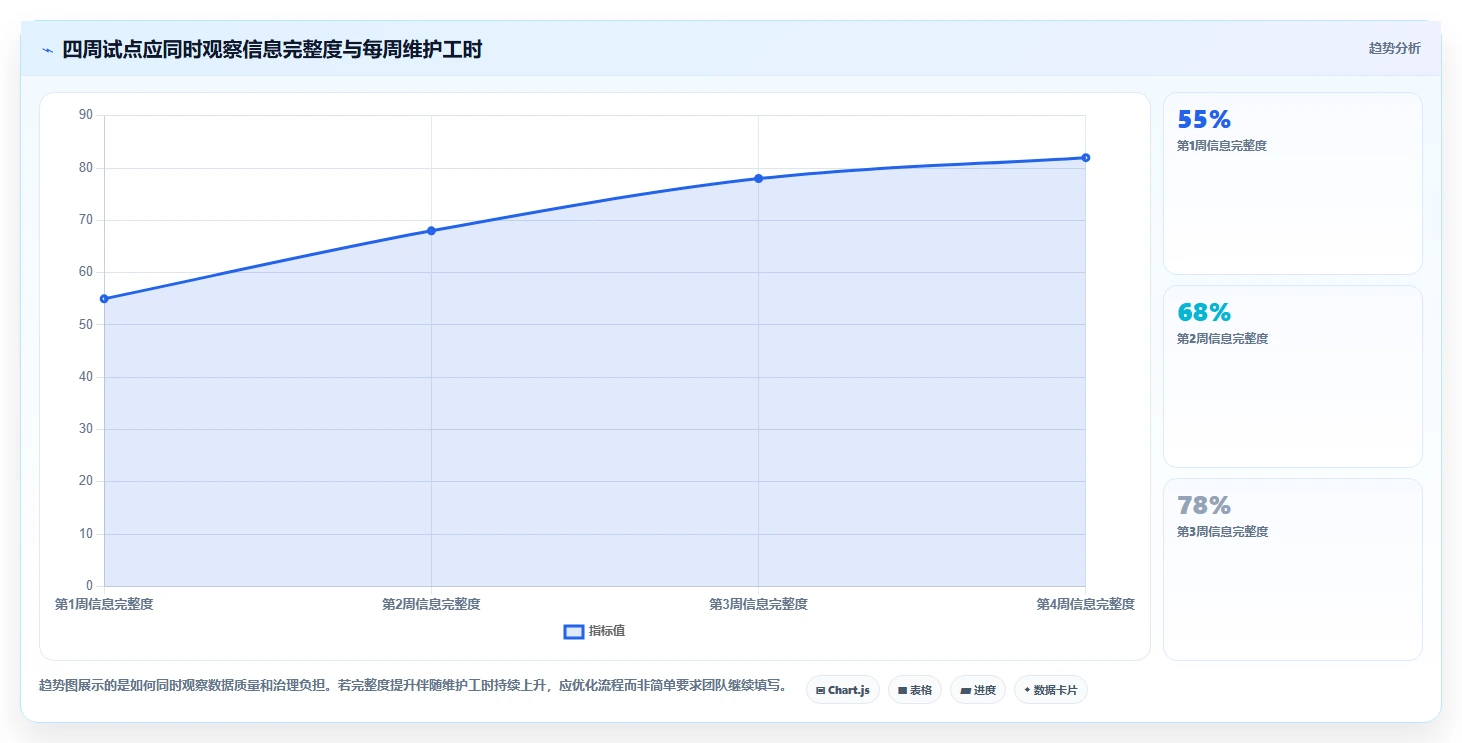Click the 趋势分析 label in header
Screen dimensions: 1462x743
(x=1394, y=48)
